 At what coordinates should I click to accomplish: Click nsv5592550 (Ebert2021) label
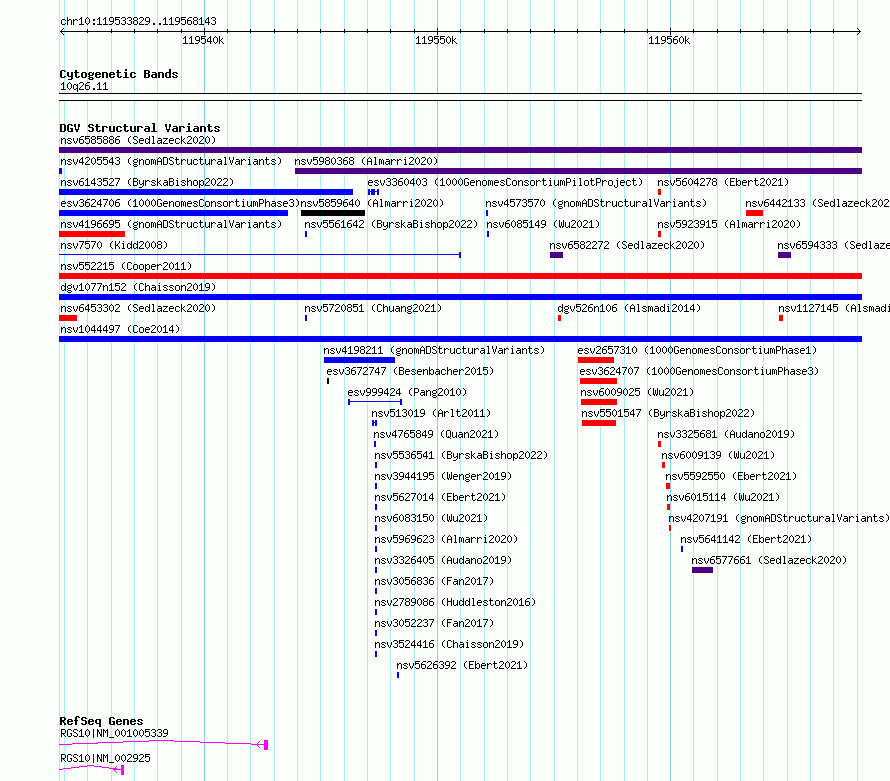731,476
